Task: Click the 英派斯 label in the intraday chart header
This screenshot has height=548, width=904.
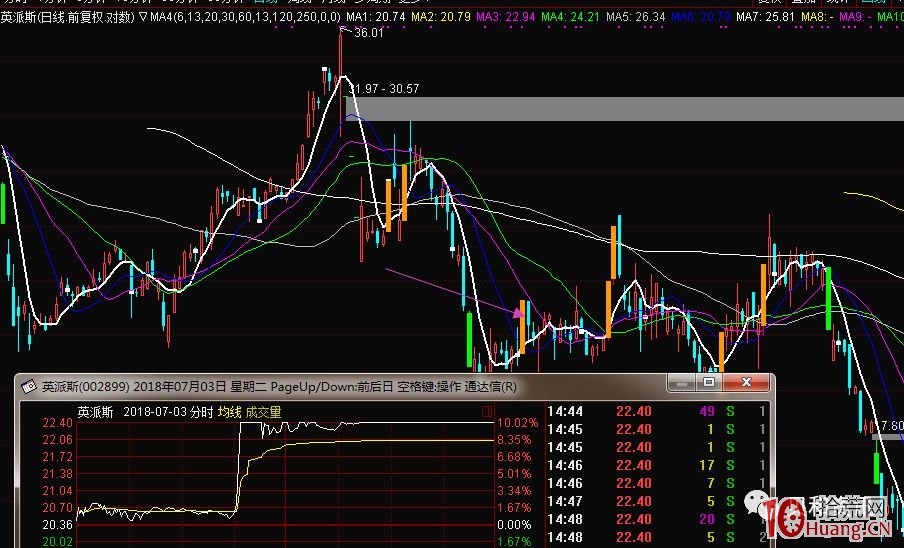Action: 95,412
